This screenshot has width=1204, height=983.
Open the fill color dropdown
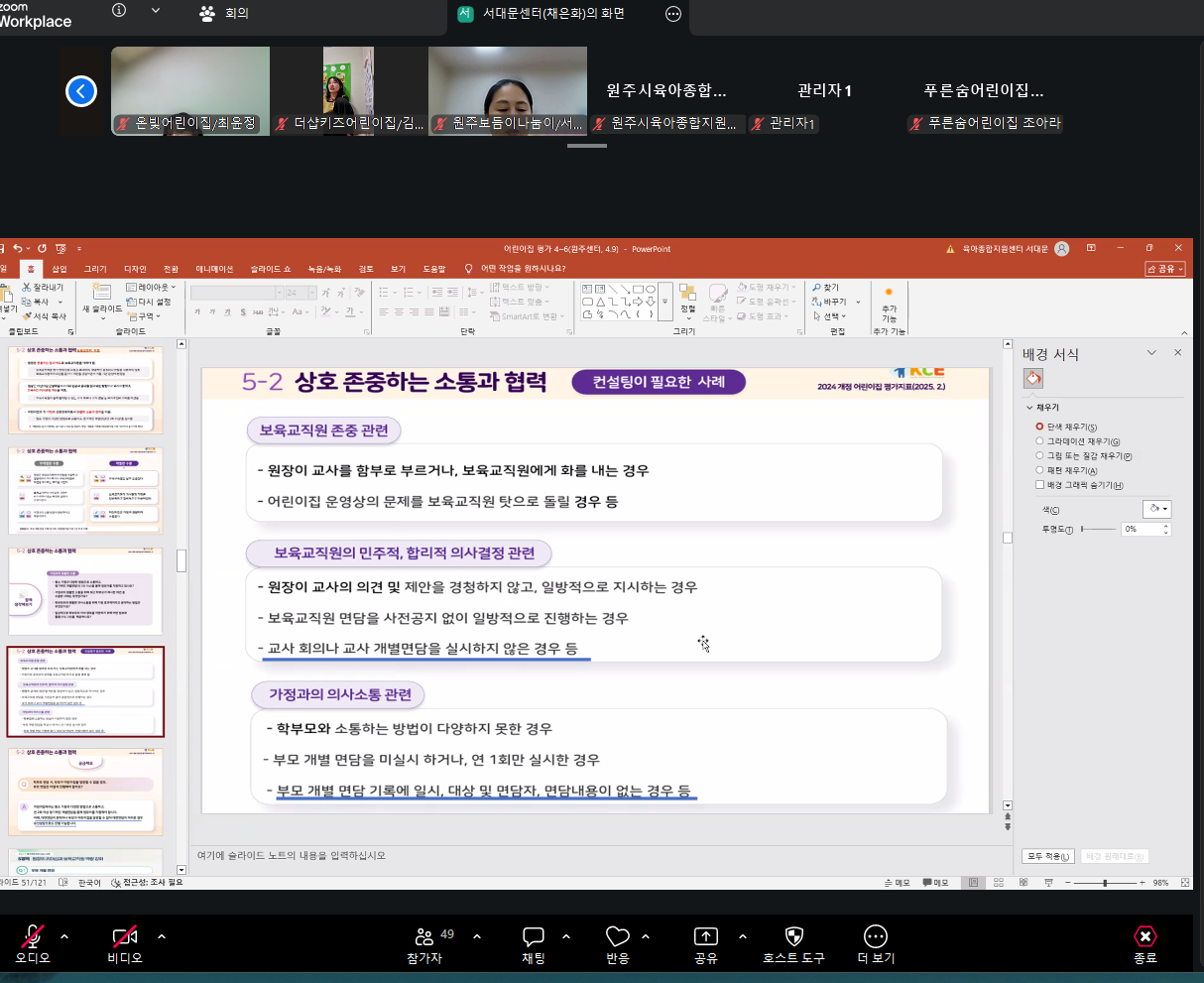tap(1156, 509)
